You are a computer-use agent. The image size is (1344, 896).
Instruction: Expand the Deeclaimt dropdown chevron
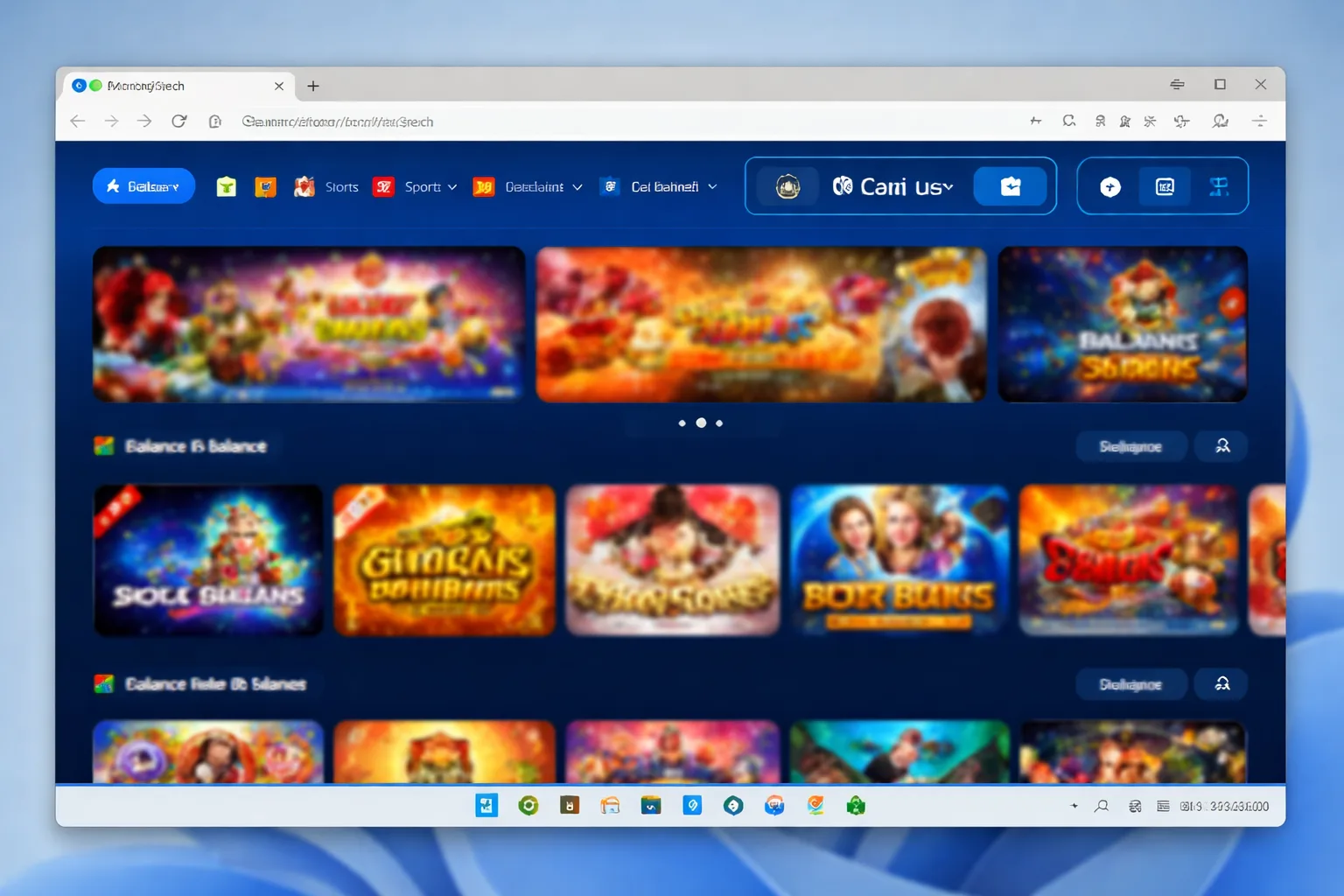coord(577,187)
